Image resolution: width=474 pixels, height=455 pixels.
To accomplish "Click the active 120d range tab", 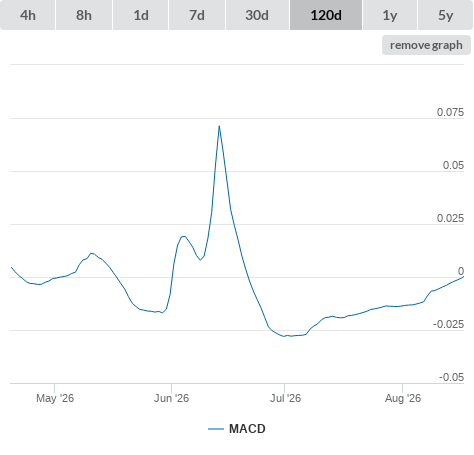I will coord(326,15).
